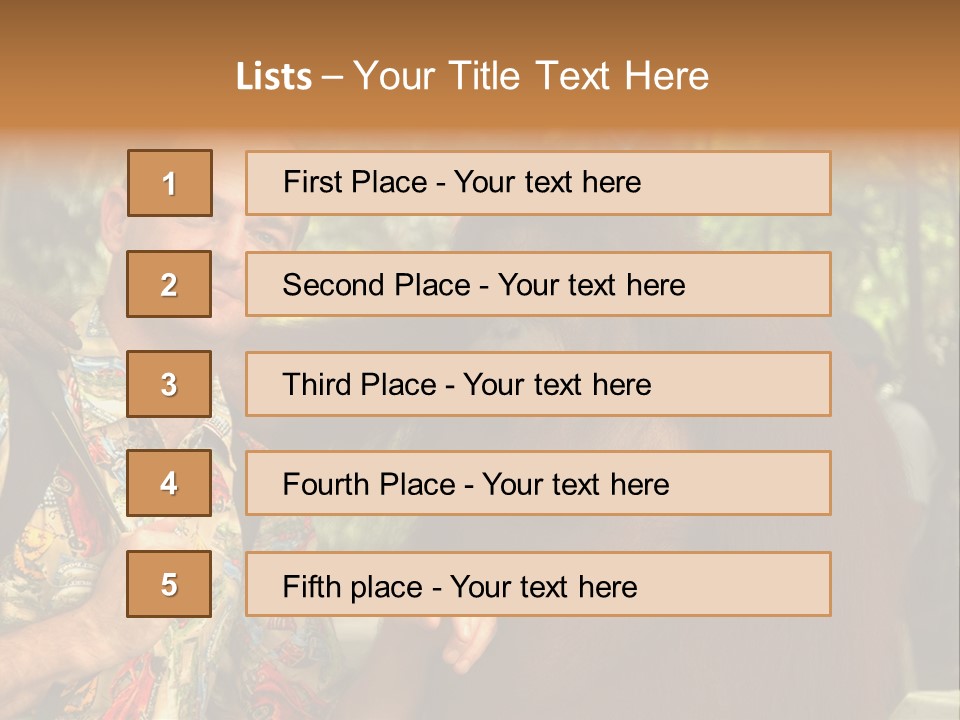This screenshot has height=720, width=960.
Task: Select "Your text here" after Fourth Place
Action: (575, 485)
